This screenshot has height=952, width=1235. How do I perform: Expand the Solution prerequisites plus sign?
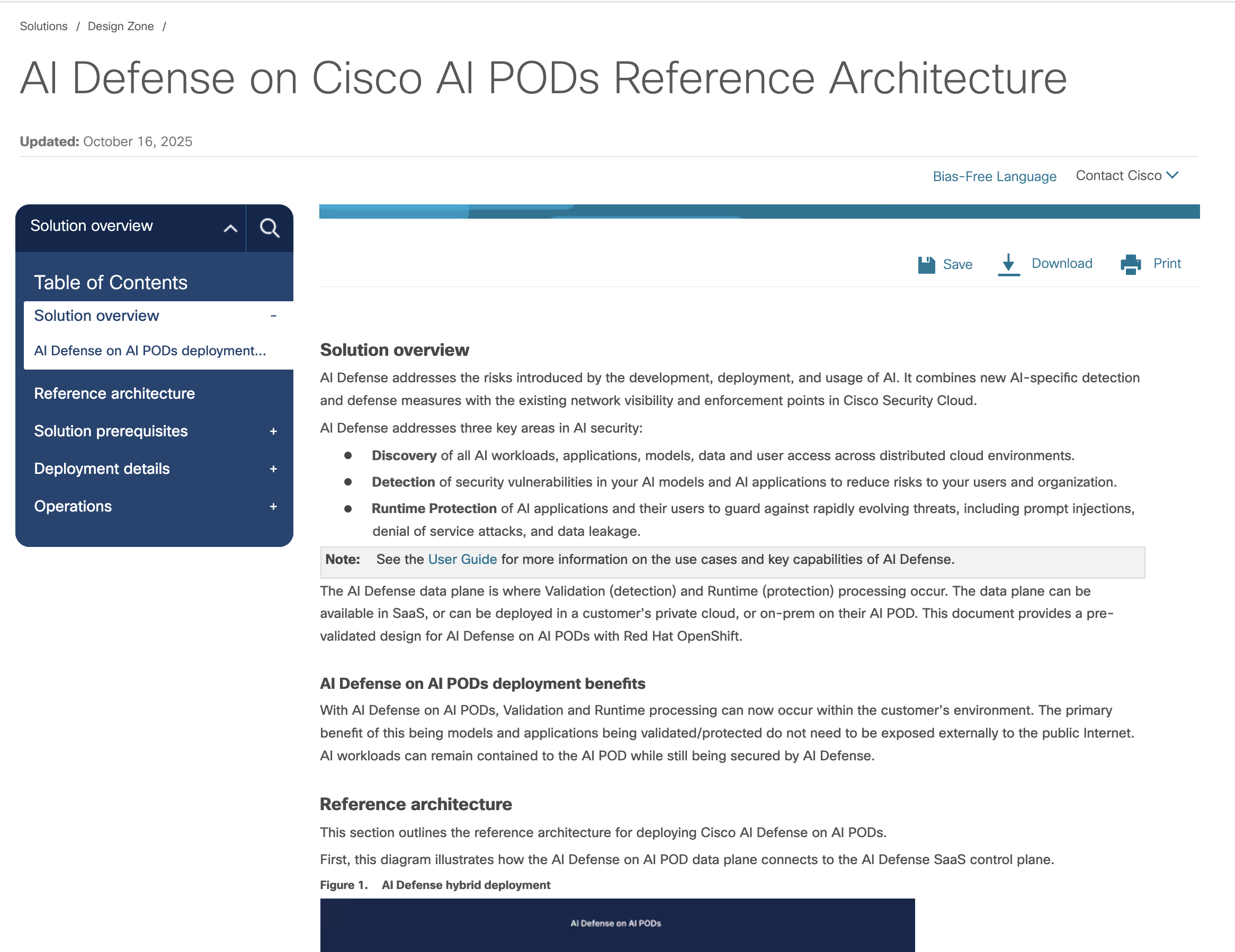[273, 432]
